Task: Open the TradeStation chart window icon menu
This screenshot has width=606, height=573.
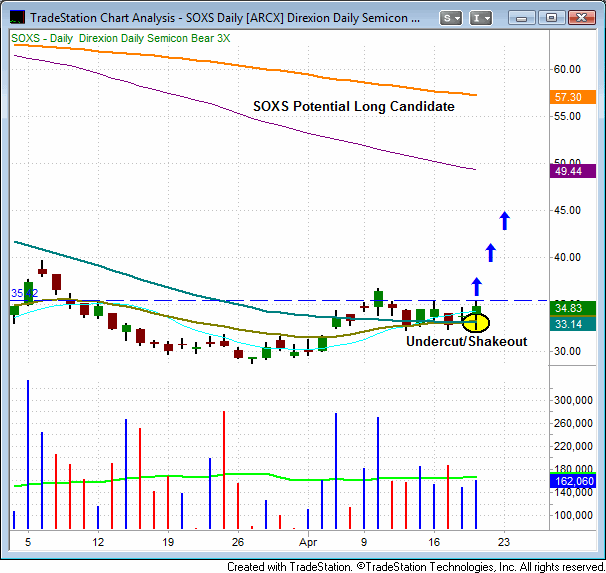Action: coord(17,17)
